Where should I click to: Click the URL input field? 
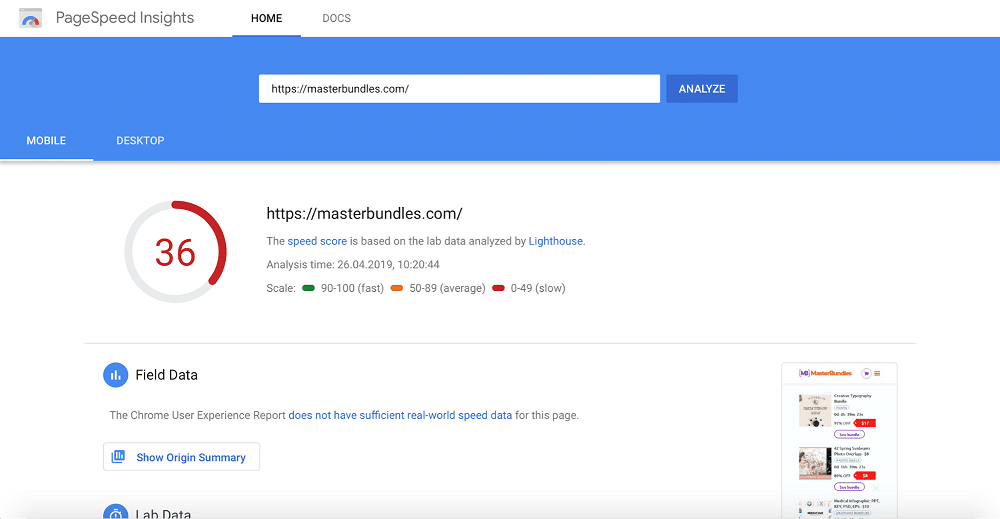[459, 89]
